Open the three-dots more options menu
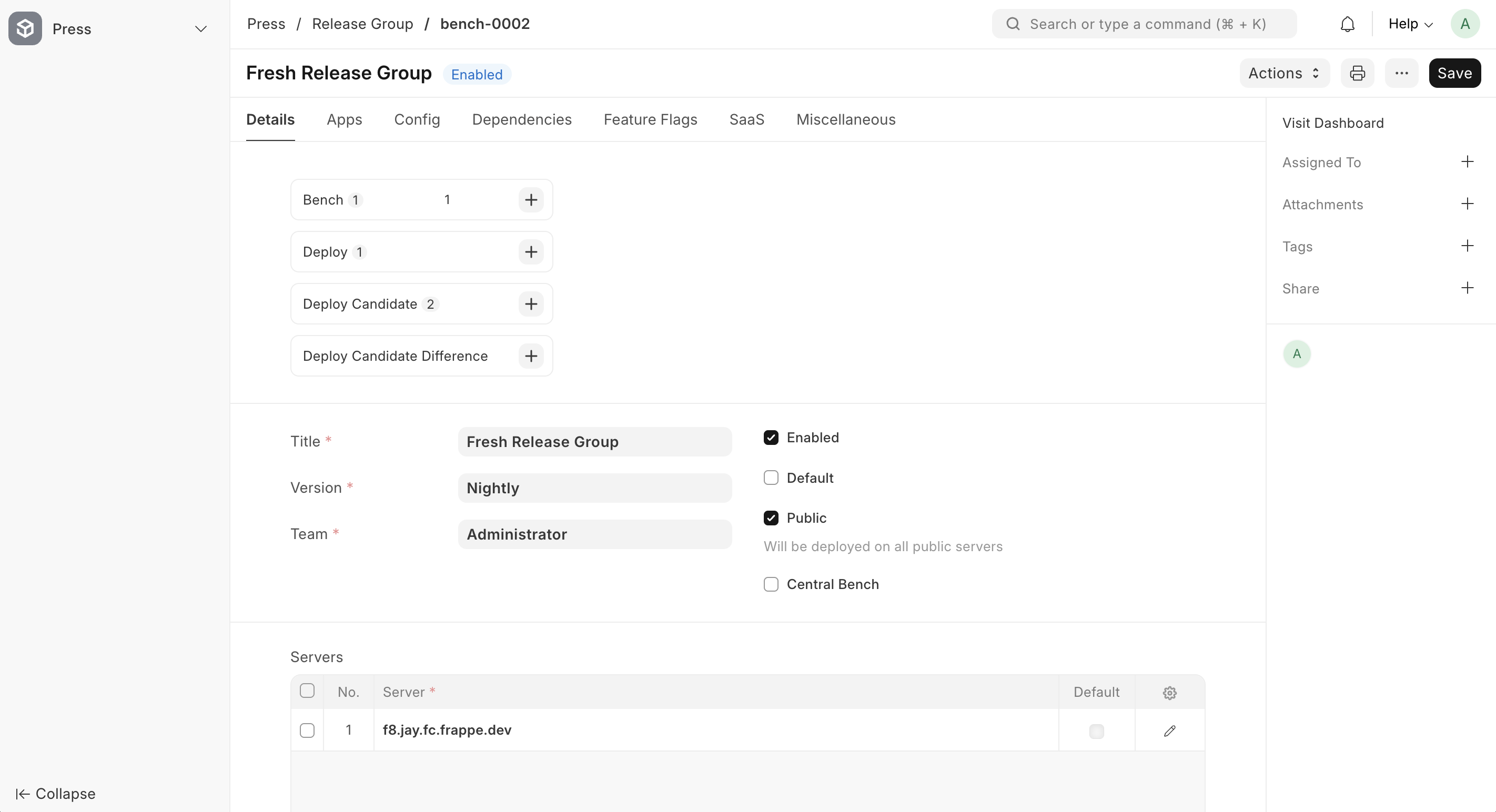 [1401, 73]
